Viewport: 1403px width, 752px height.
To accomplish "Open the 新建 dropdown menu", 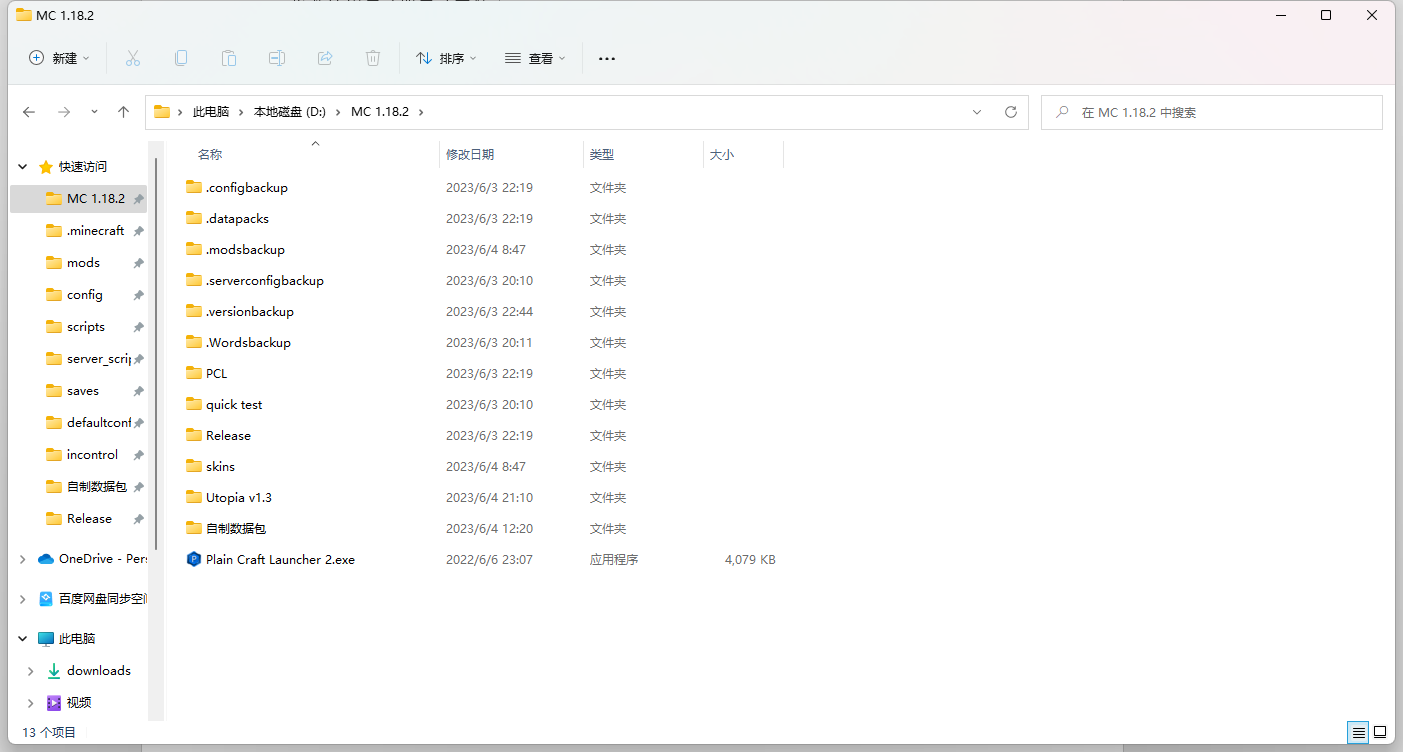I will pyautogui.click(x=59, y=58).
